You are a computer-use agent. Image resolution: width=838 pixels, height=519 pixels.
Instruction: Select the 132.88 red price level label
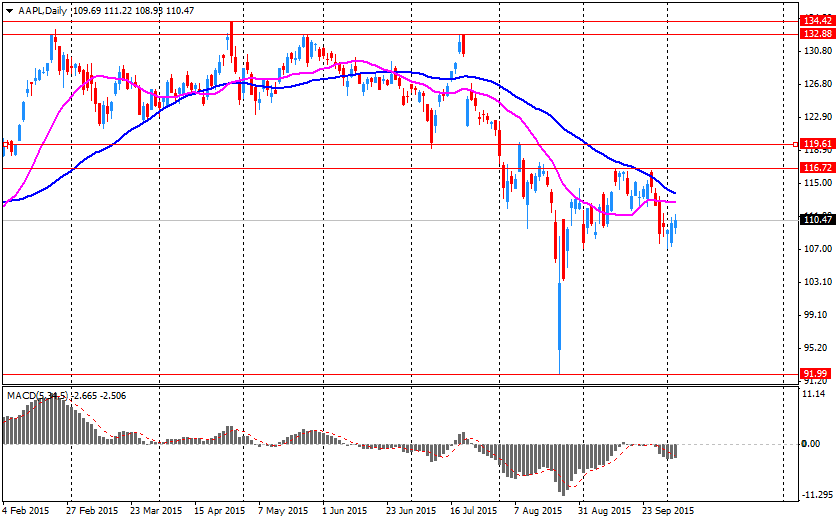[818, 34]
